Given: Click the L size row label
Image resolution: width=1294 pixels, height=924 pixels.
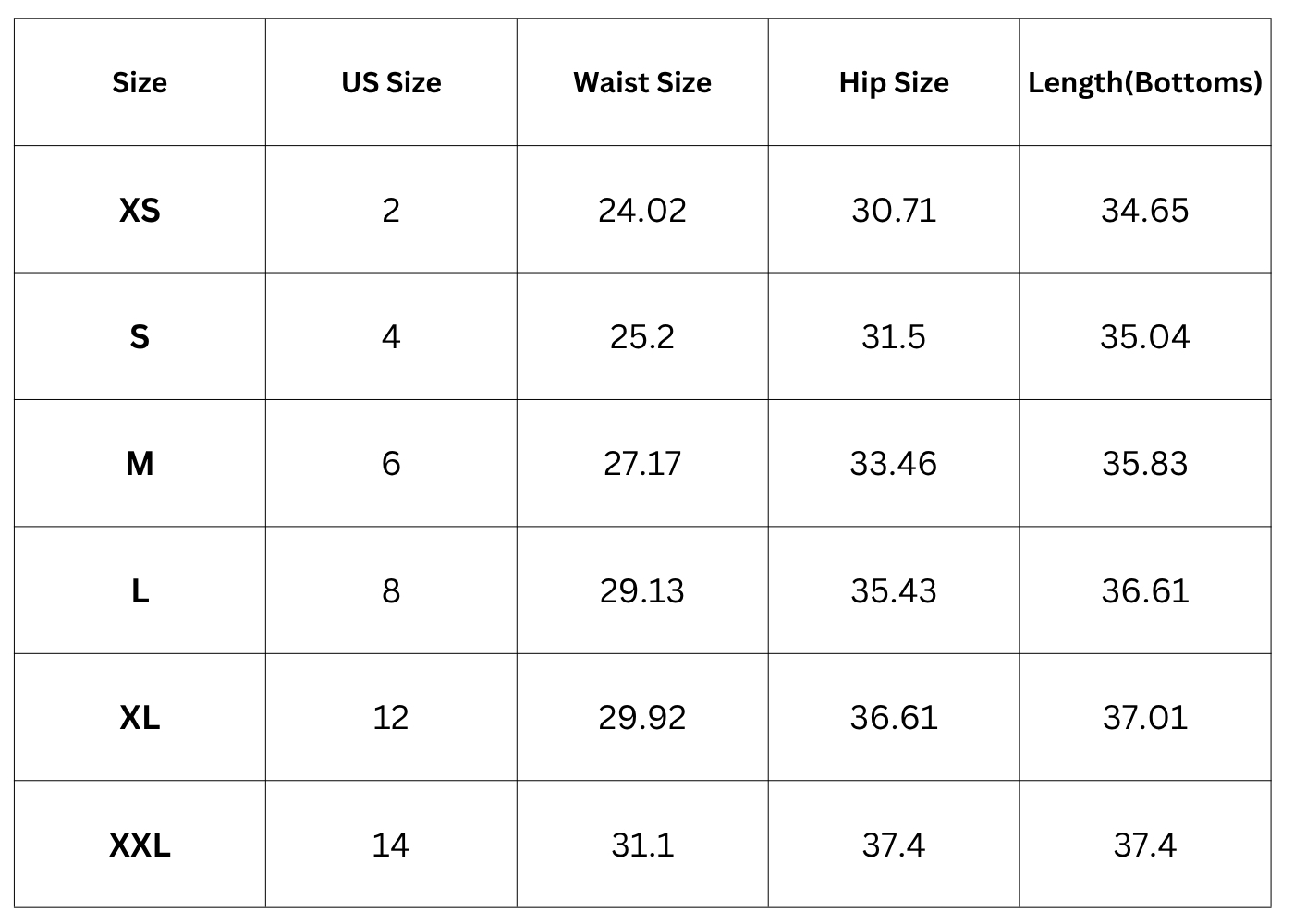Looking at the screenshot, I should click(x=140, y=591).
